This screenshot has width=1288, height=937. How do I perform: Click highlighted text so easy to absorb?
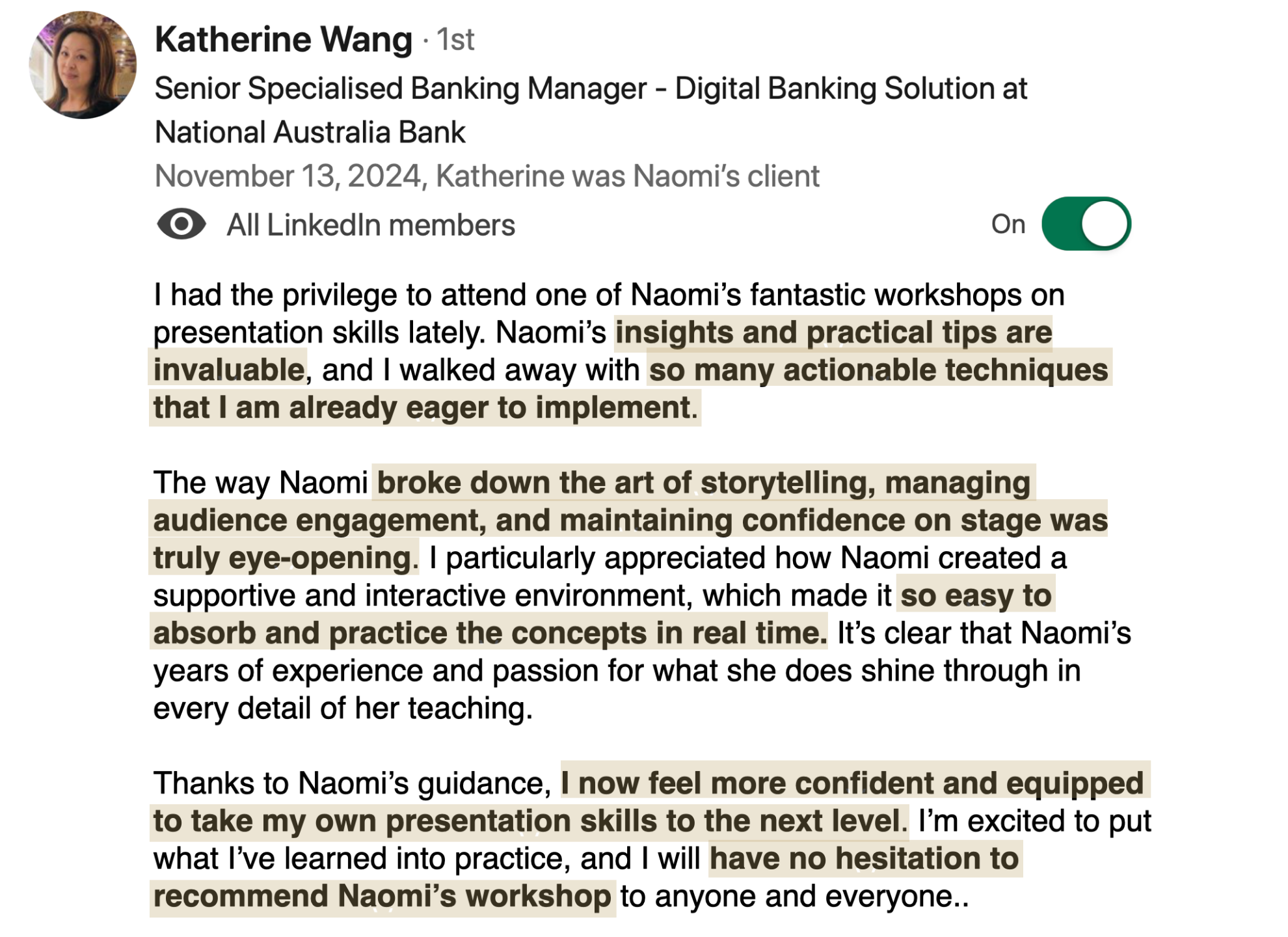[x=976, y=595]
